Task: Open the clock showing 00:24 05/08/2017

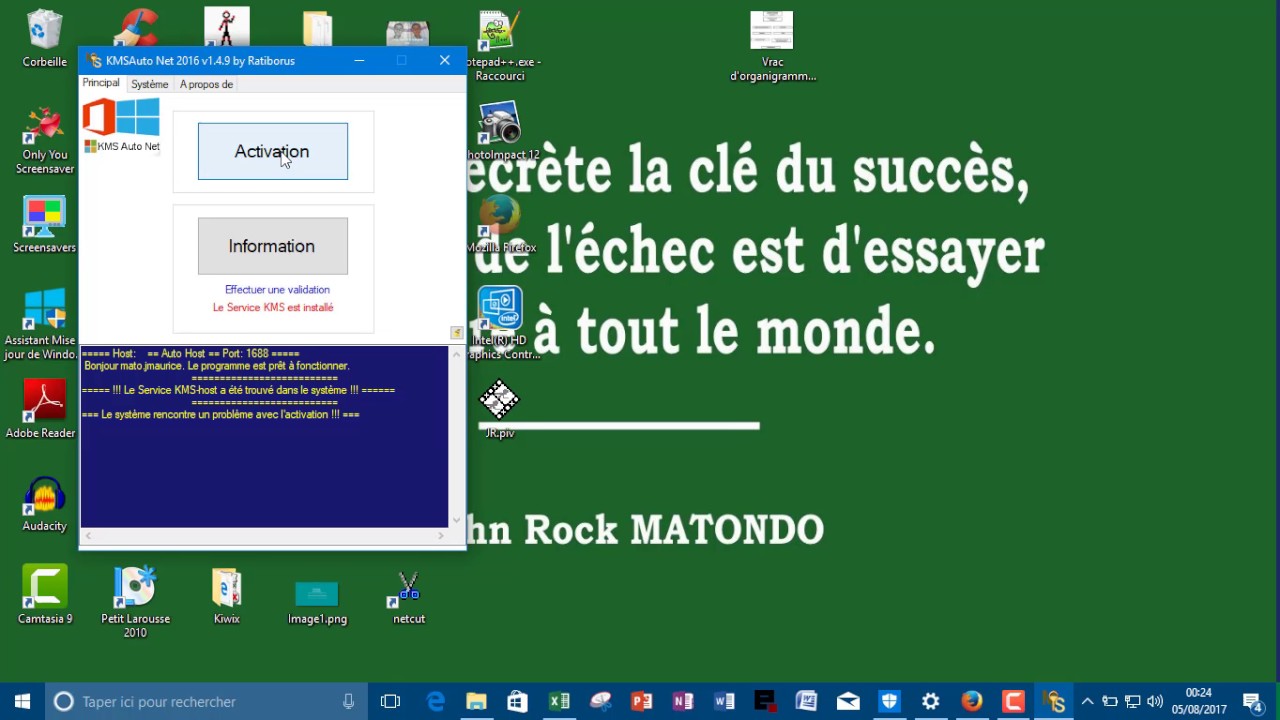Action: point(1199,702)
